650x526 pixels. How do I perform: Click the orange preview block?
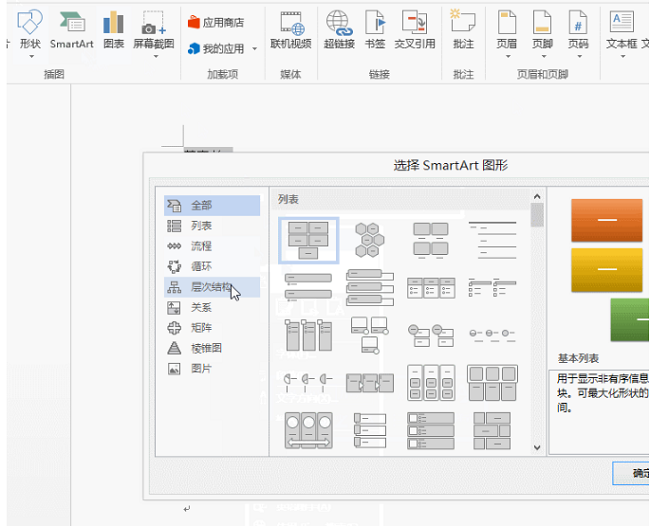tap(607, 220)
